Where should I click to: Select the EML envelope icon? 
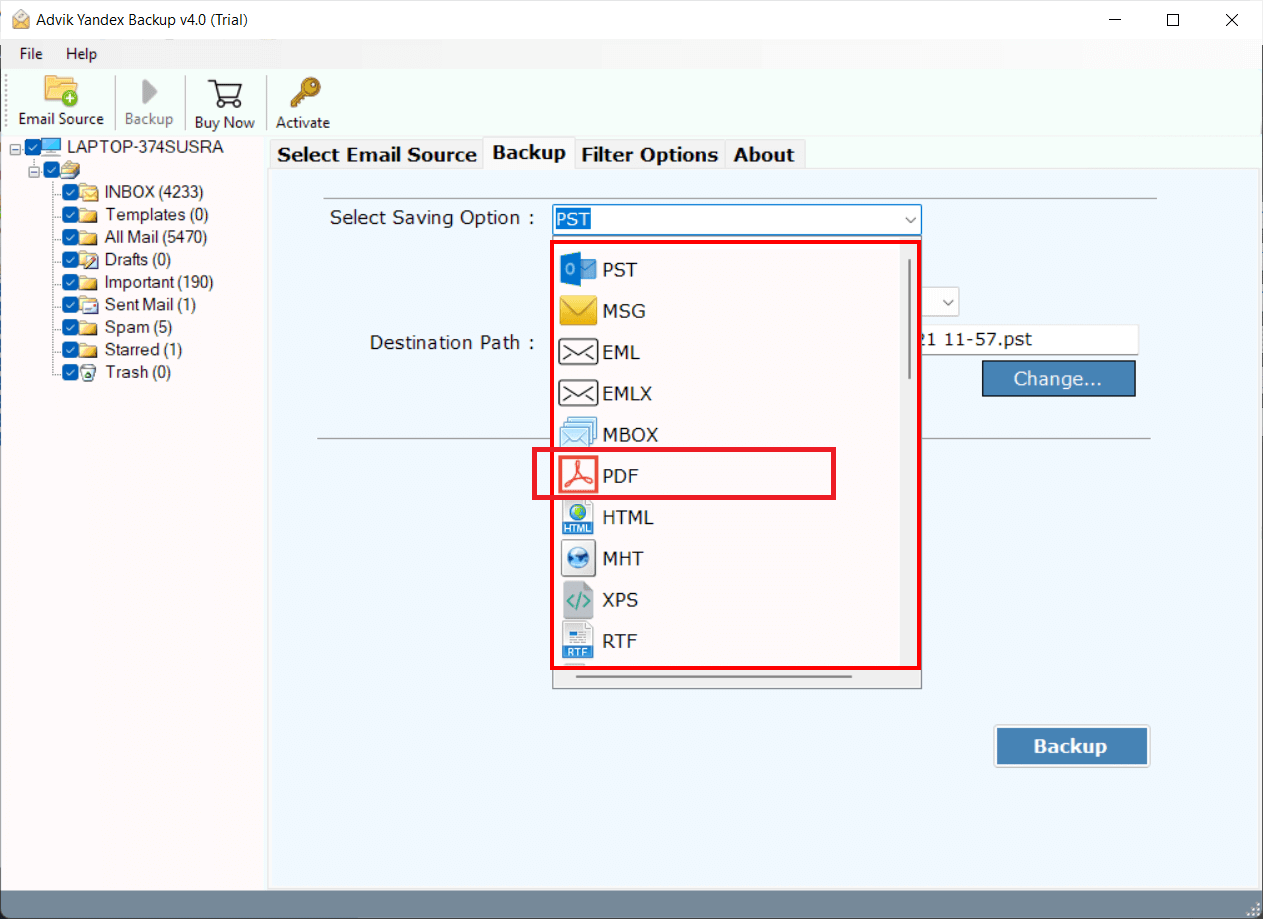coord(578,352)
